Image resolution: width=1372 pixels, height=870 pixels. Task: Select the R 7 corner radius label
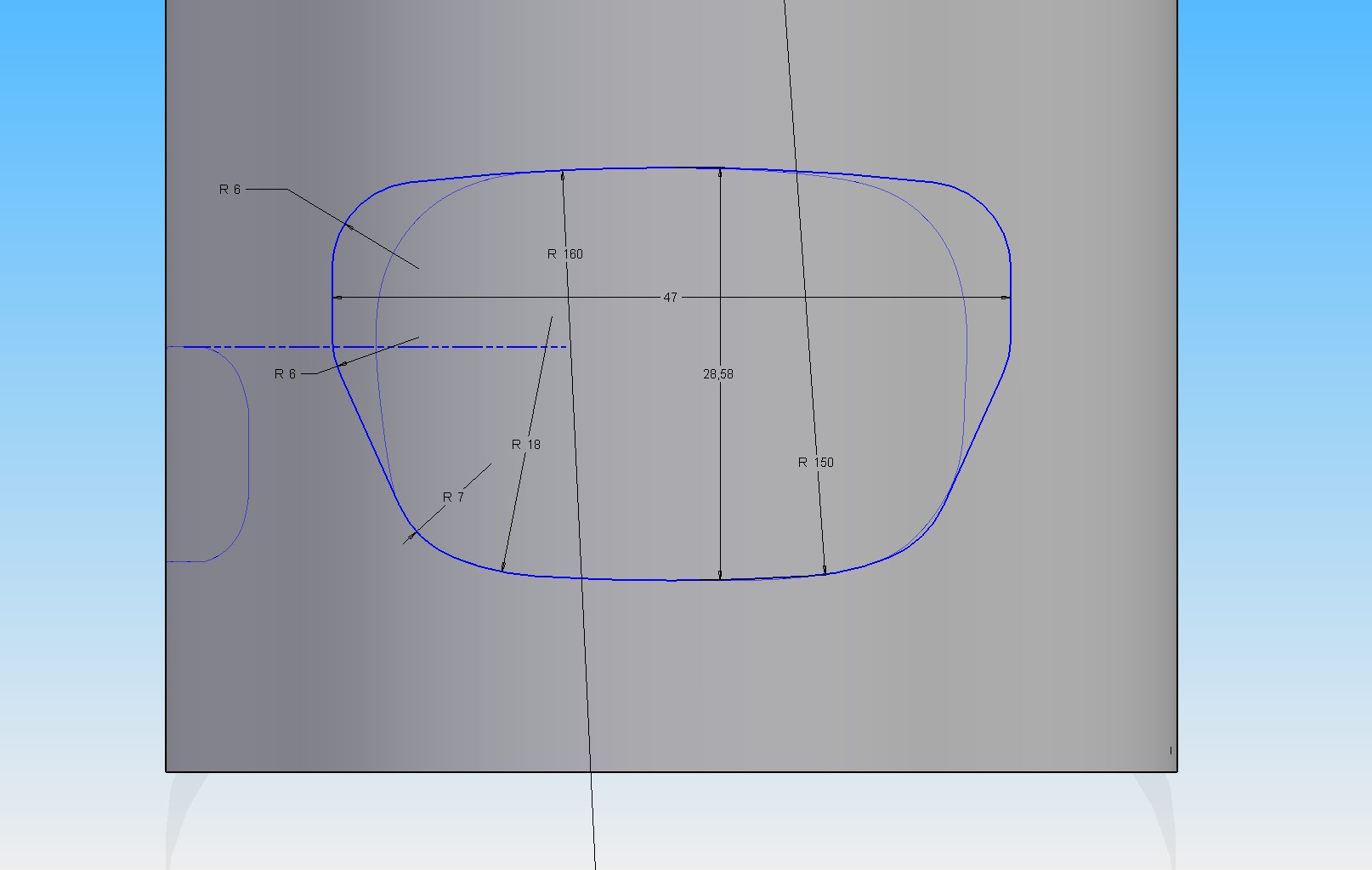click(x=453, y=498)
